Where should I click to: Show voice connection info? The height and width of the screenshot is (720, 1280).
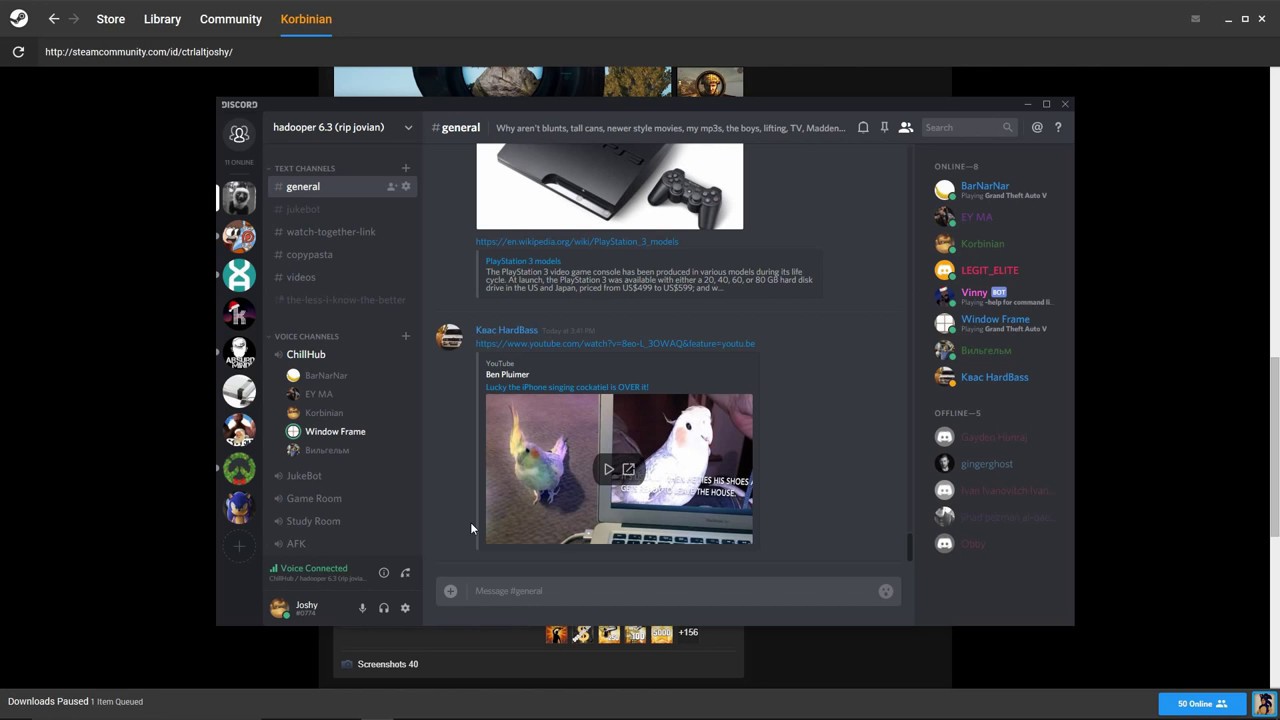tap(383, 573)
